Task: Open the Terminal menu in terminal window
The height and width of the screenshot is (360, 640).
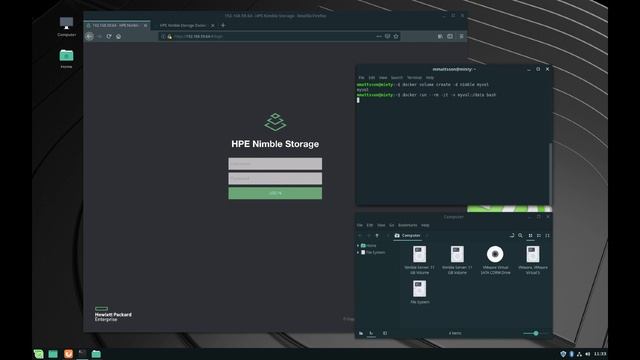Action: [414, 78]
